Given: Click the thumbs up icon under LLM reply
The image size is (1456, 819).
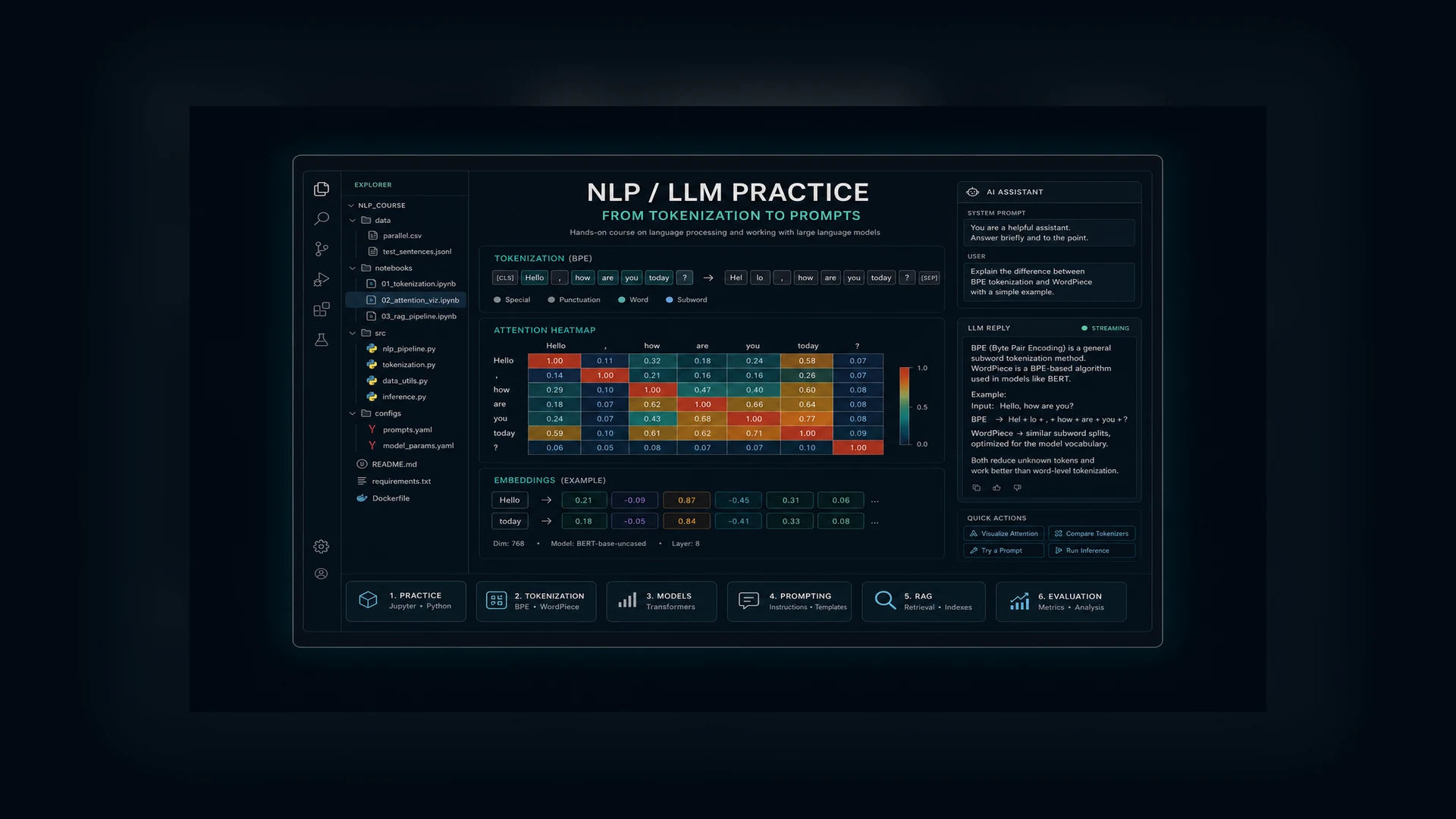Looking at the screenshot, I should [x=996, y=488].
